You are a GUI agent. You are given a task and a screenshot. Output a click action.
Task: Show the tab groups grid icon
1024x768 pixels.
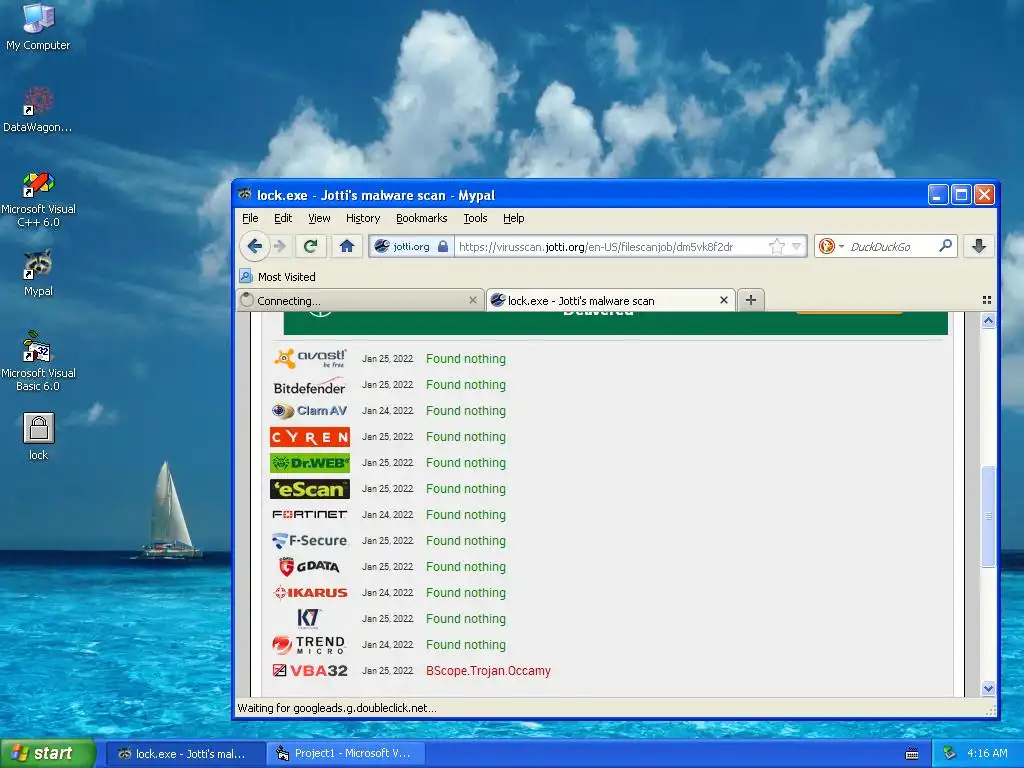987,300
